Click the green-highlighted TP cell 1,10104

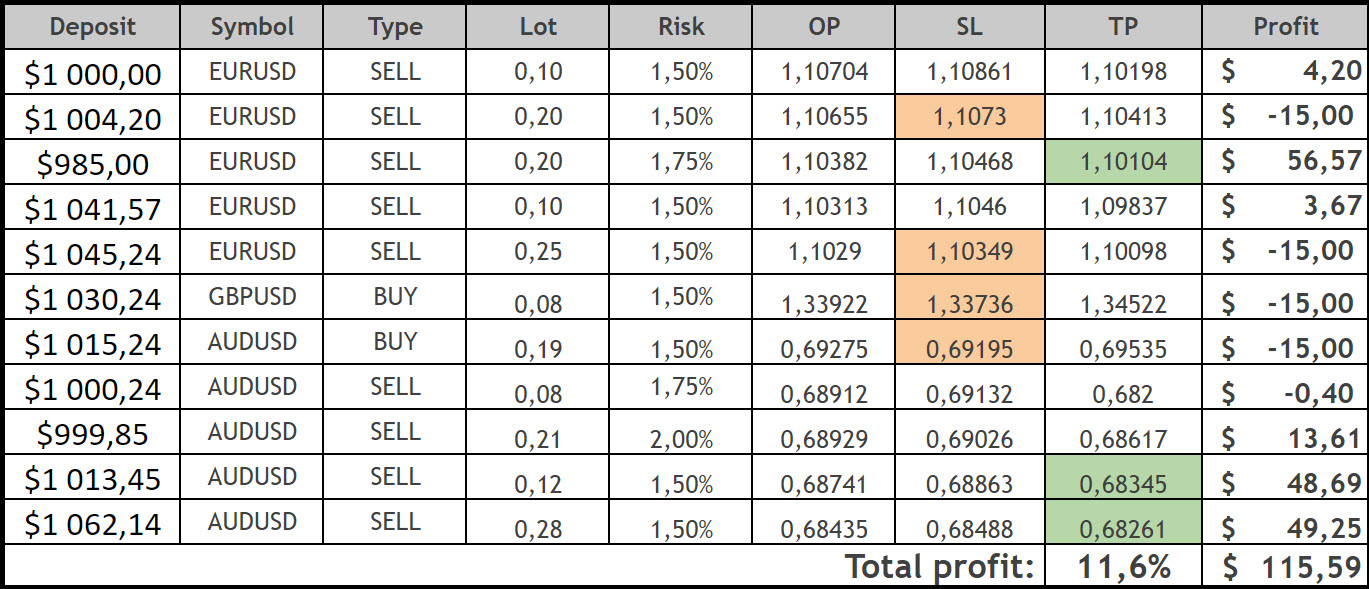coord(1124,162)
